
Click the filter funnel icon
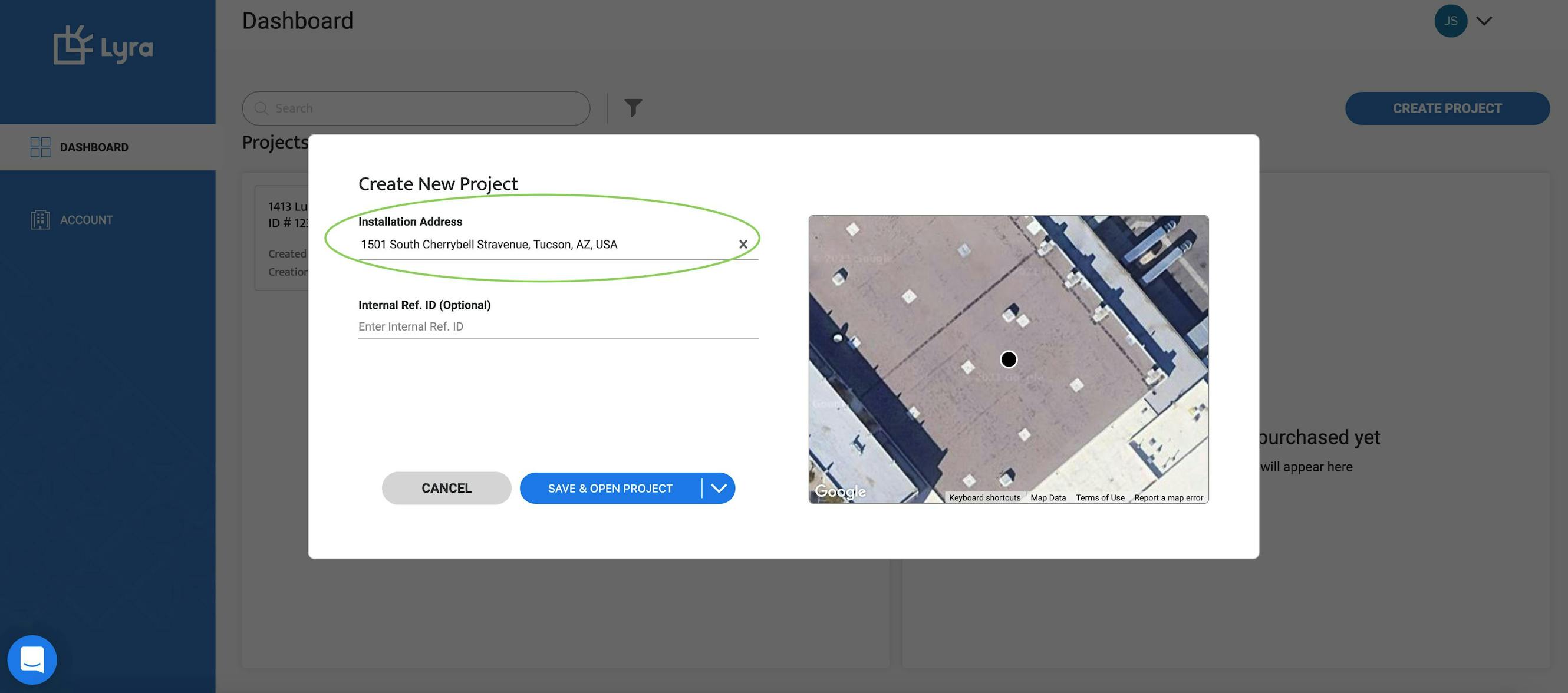coord(633,108)
